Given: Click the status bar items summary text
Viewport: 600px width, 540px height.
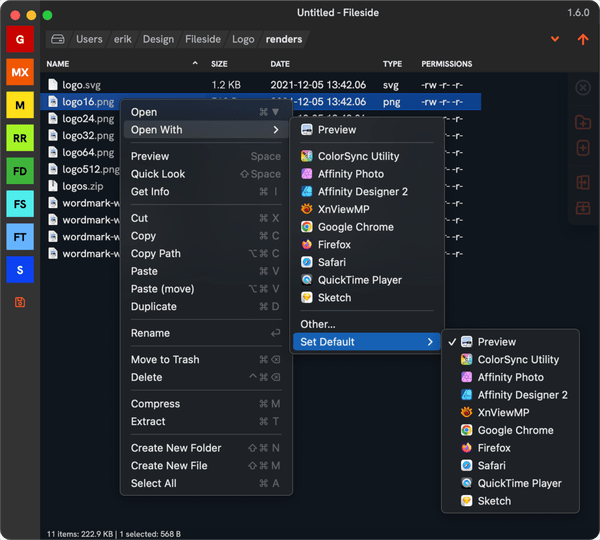Looking at the screenshot, I should tap(114, 534).
